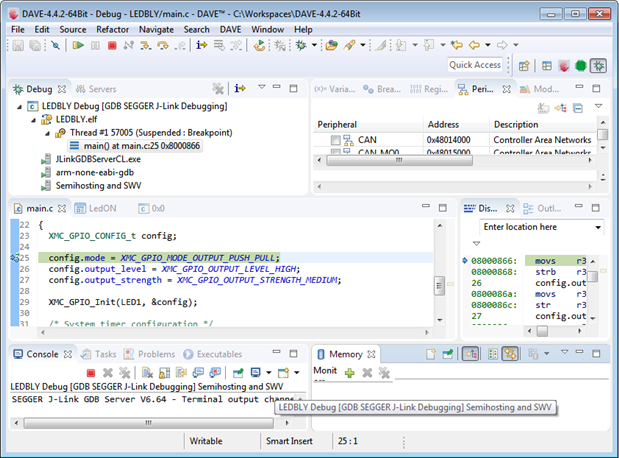Terminate the console session with red square
The width and height of the screenshot is (619, 458).
[x=90, y=373]
